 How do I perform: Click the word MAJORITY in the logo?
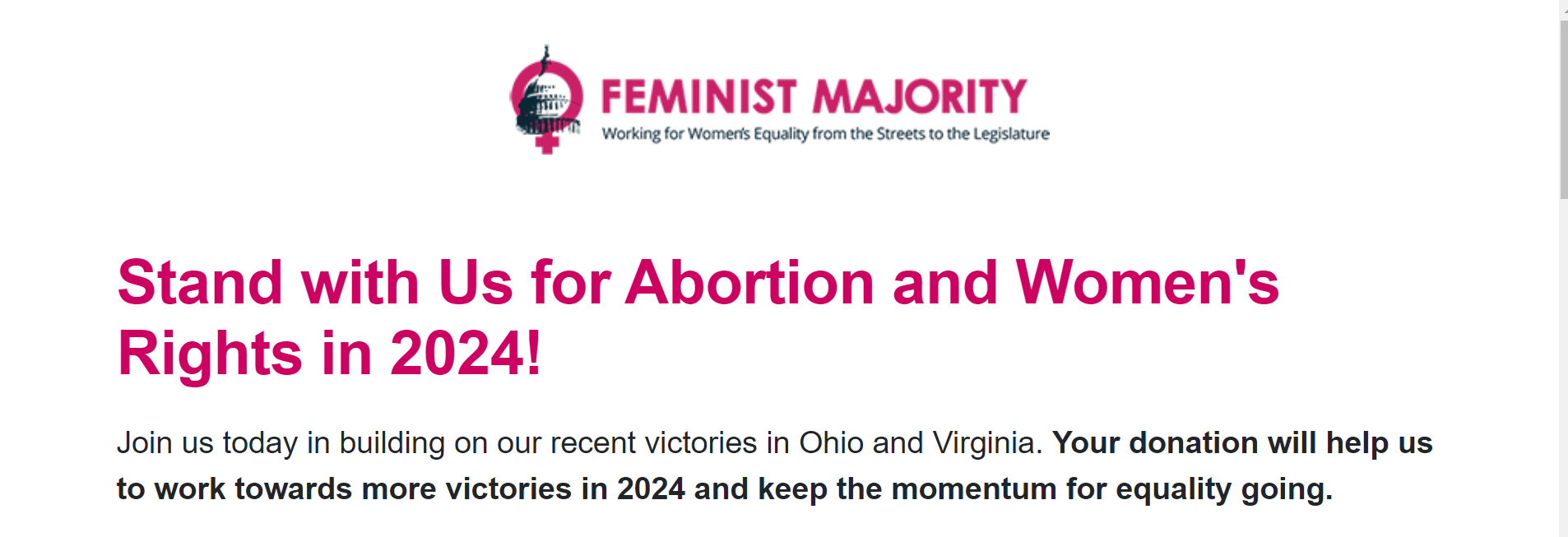pyautogui.click(x=920, y=97)
